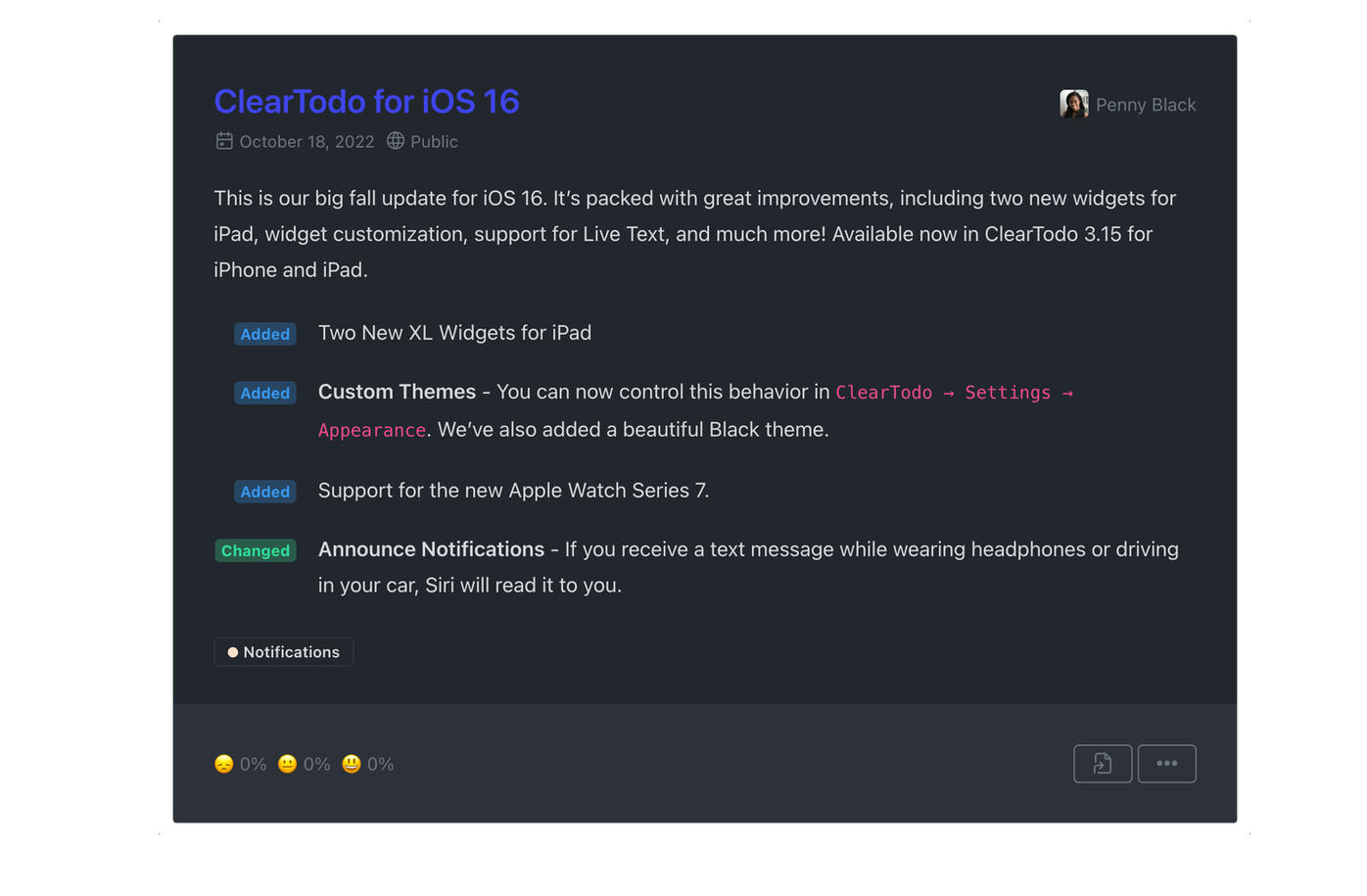The width and height of the screenshot is (1367, 896).
Task: Click the bold 'Custom Themes' heading
Action: 397,392
